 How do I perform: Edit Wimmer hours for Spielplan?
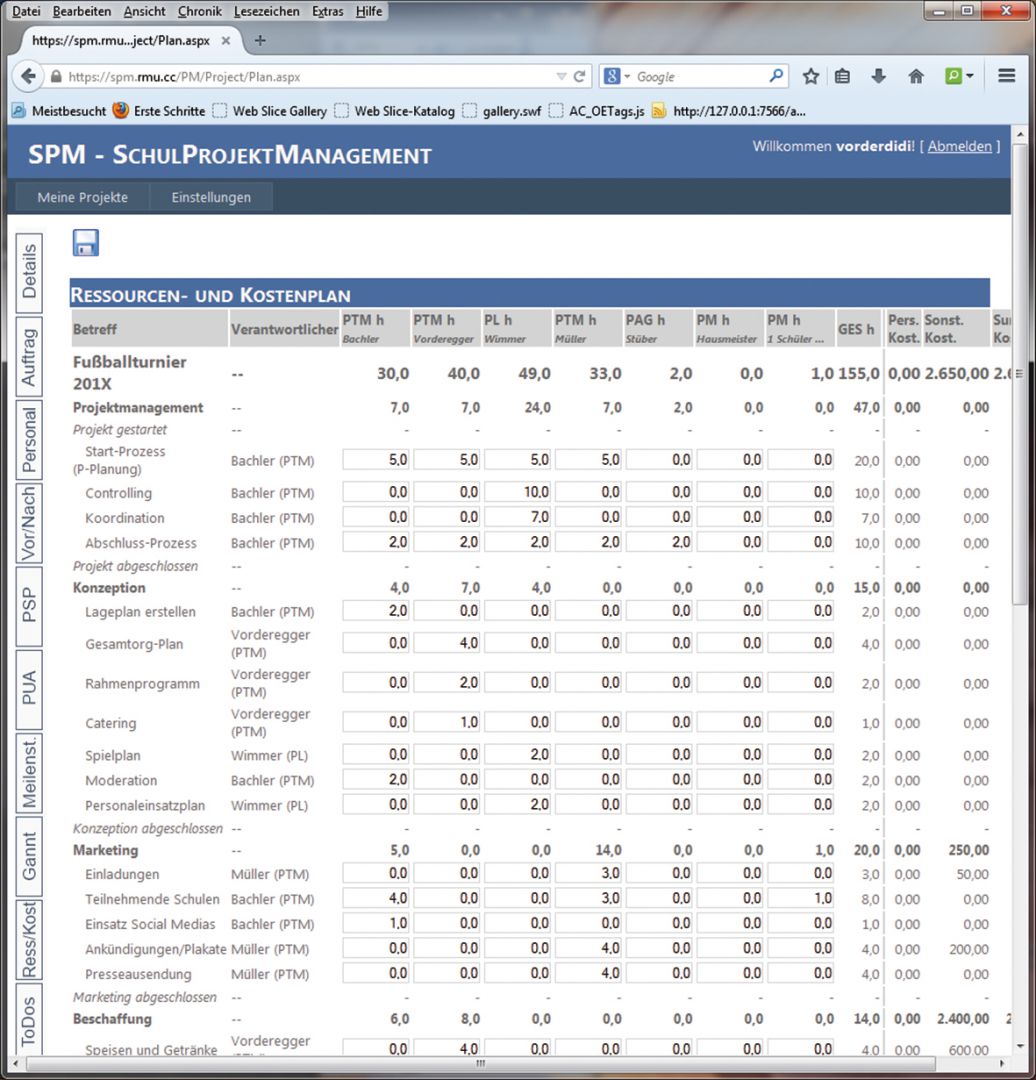[x=517, y=754]
